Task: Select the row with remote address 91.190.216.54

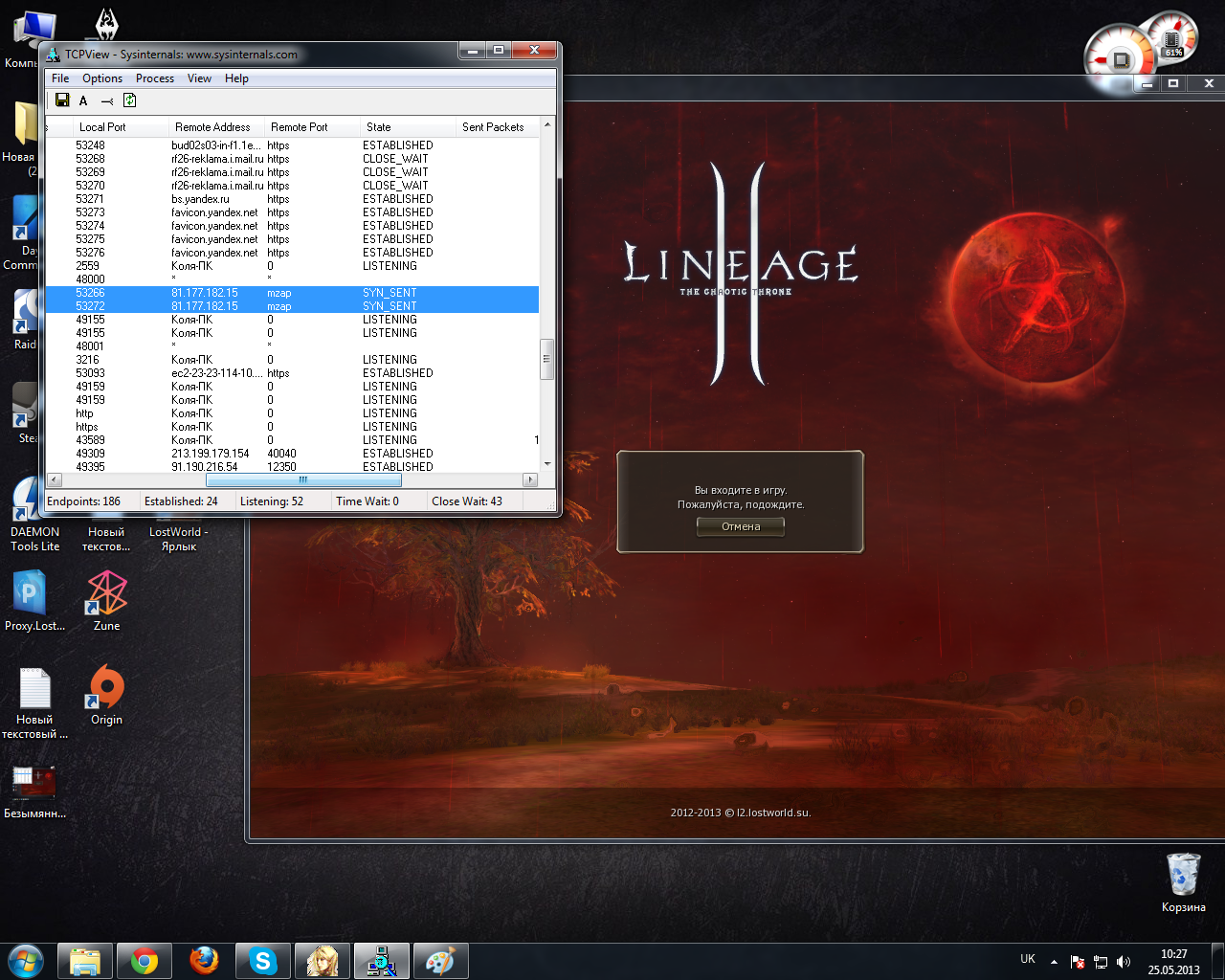Action: click(292, 467)
